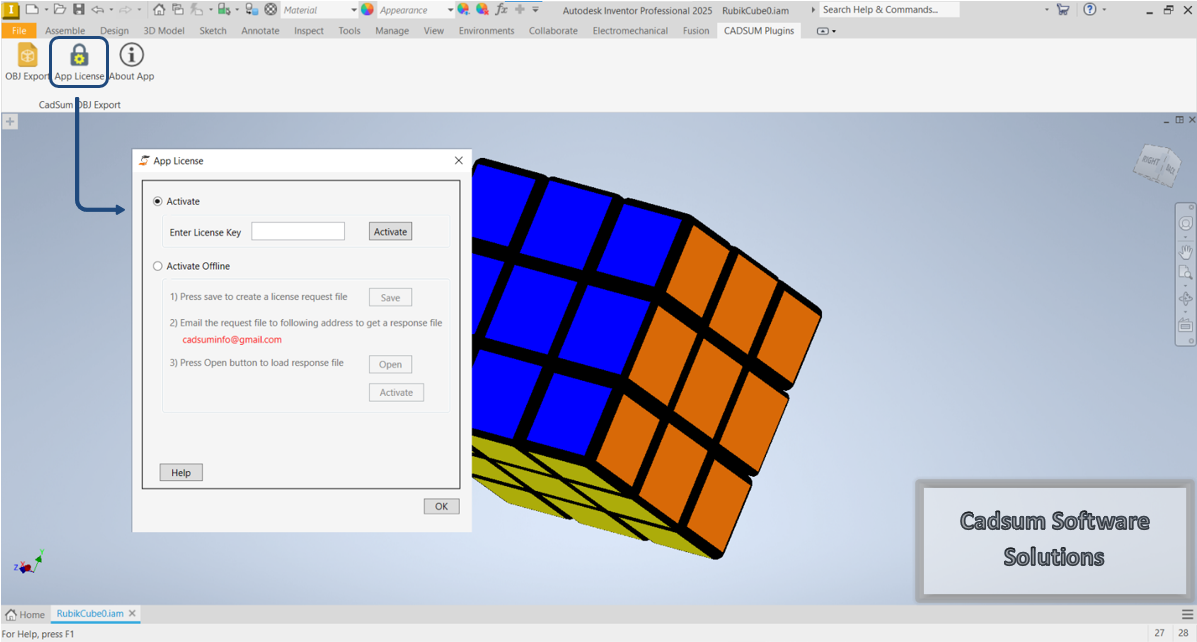Viewport: 1197px width, 642px height.
Task: Click the Activate button next to license key
Action: coord(390,232)
